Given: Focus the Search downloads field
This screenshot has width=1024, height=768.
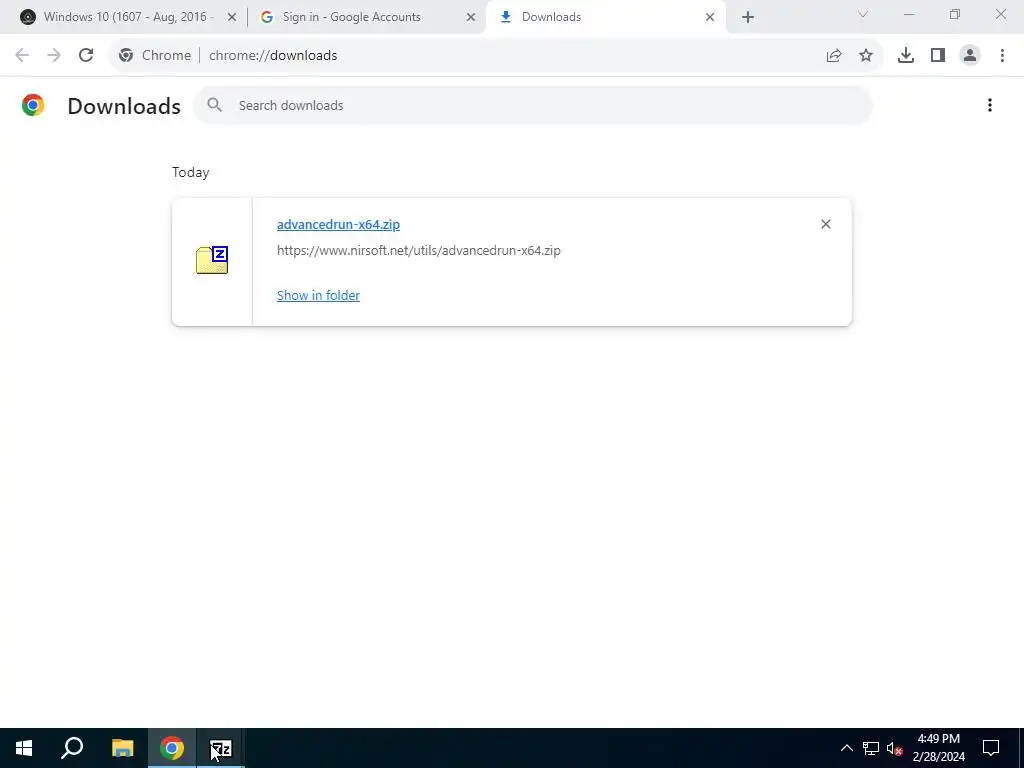Looking at the screenshot, I should pos(532,105).
